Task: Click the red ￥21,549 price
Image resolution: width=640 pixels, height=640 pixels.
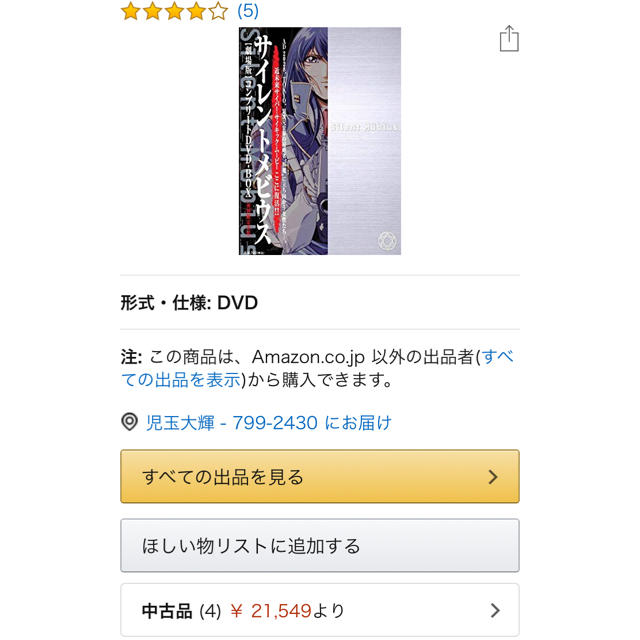Action: pyautogui.click(x=271, y=611)
